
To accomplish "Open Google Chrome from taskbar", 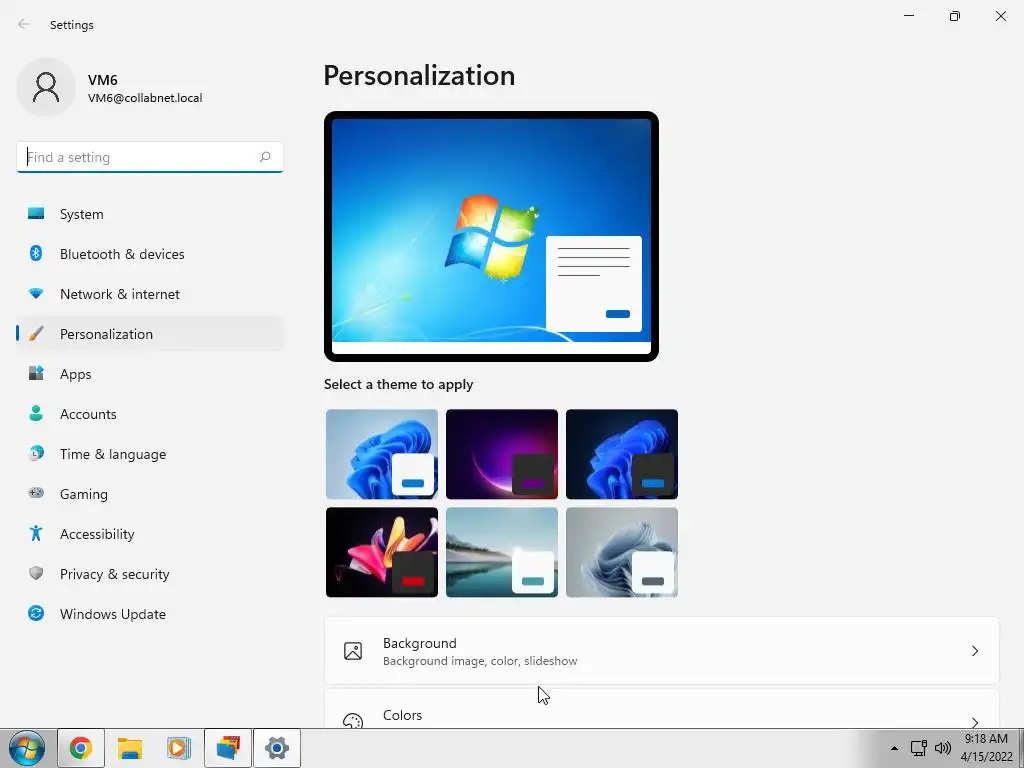I will pos(80,748).
